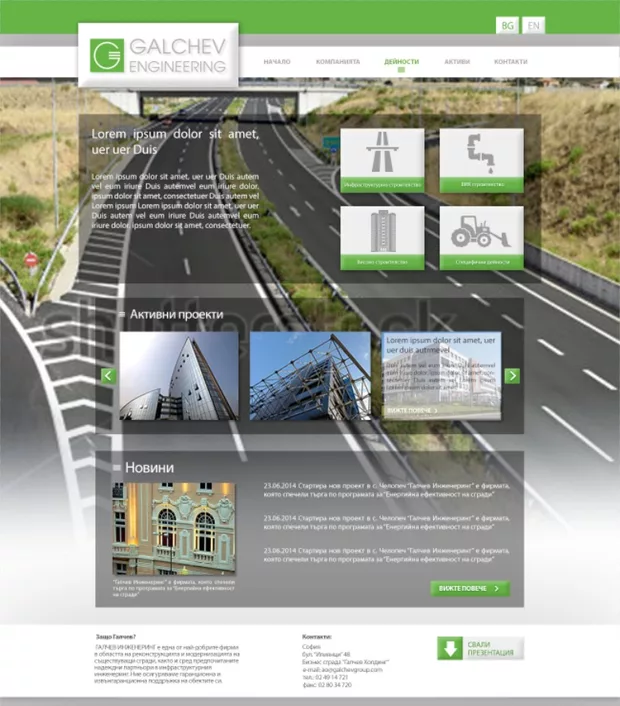Click the 'Lorem ipsum dolor sit amet, uer uer Duis' headline
Viewport: 620px width, 706px height.
point(175,142)
